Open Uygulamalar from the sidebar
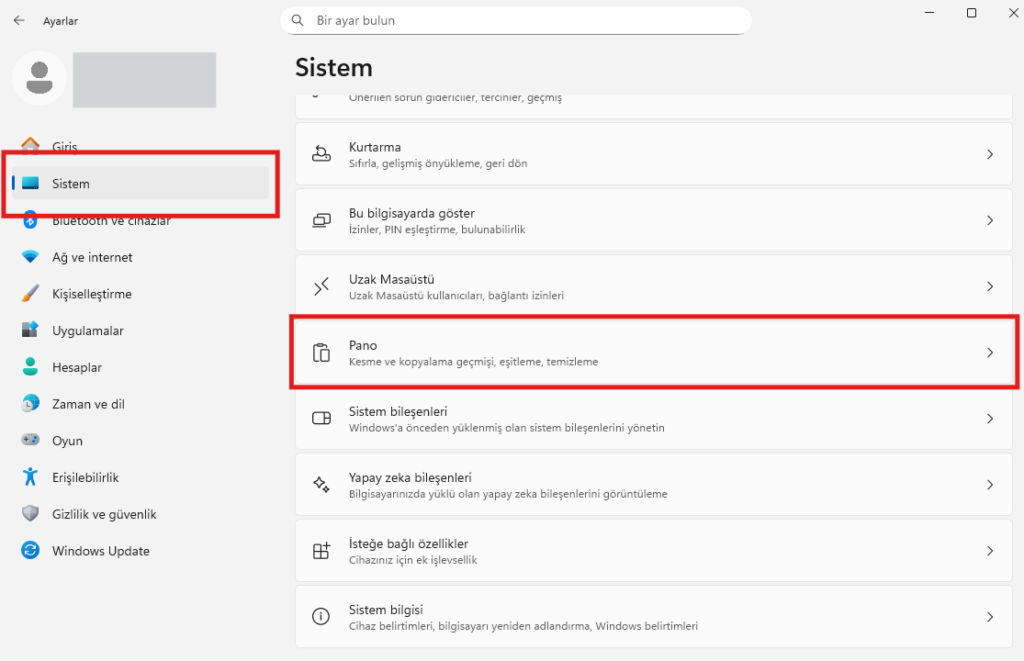The width and height of the screenshot is (1024, 661). point(88,331)
